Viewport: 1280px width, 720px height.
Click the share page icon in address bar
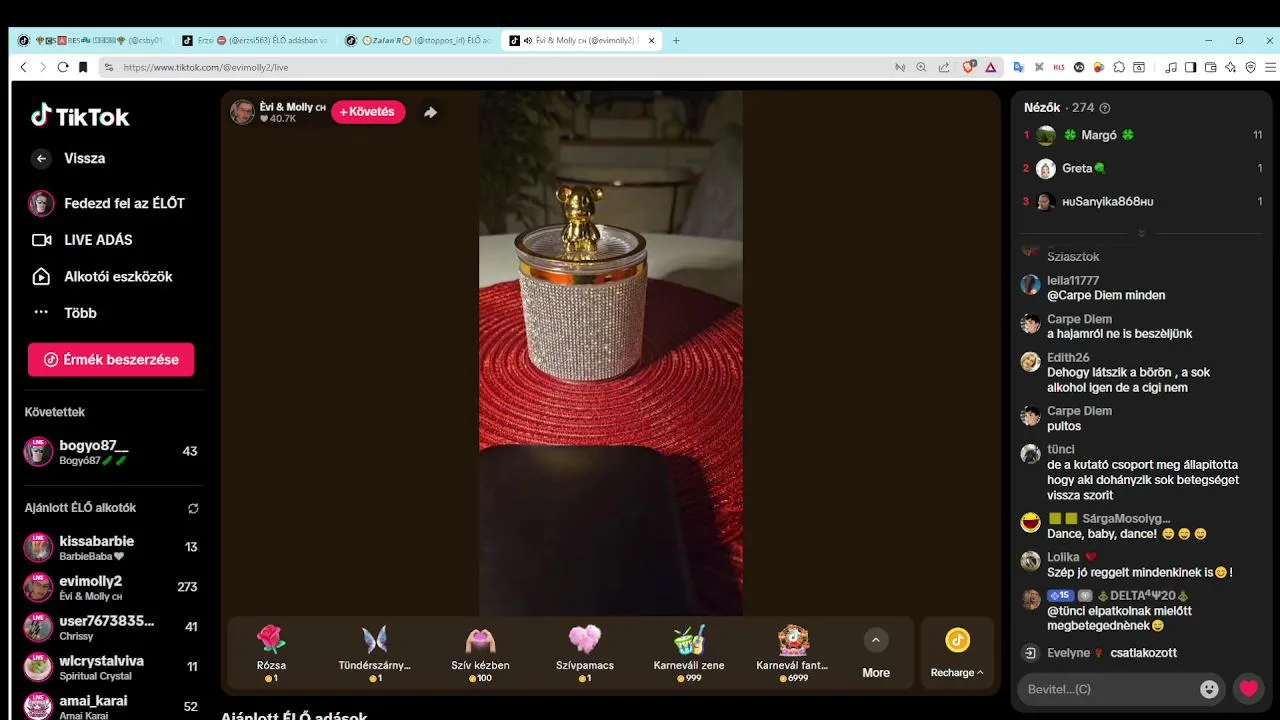click(x=944, y=67)
